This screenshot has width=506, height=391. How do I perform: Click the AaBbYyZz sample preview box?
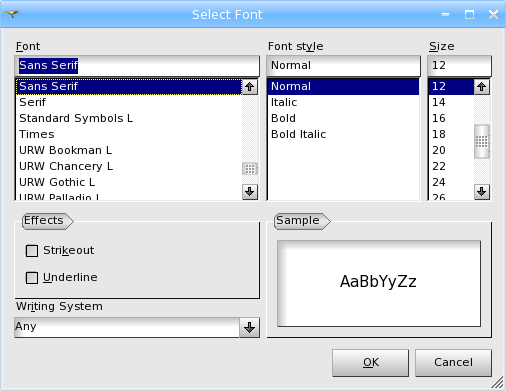[x=379, y=283]
